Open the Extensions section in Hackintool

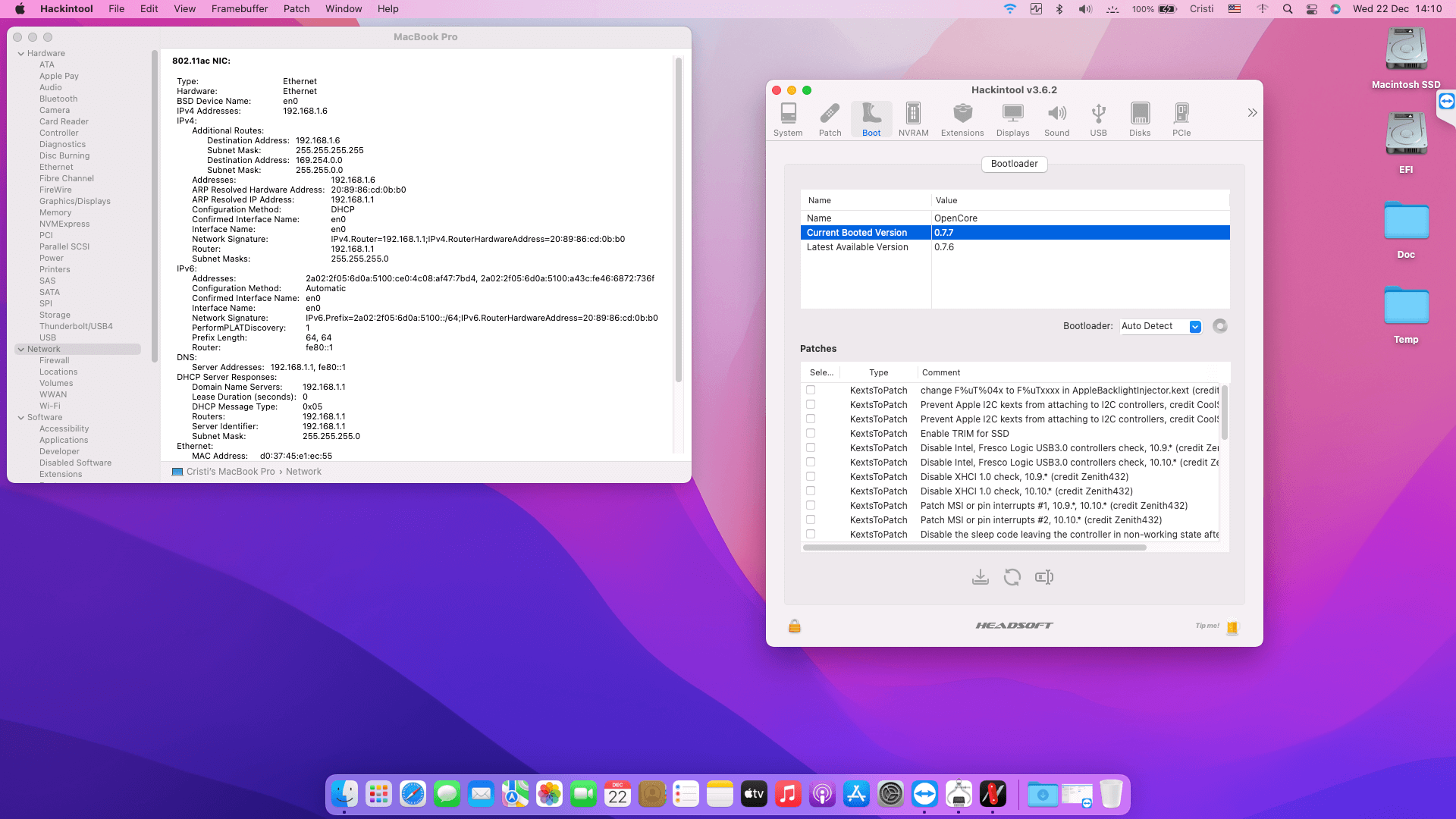pos(962,120)
